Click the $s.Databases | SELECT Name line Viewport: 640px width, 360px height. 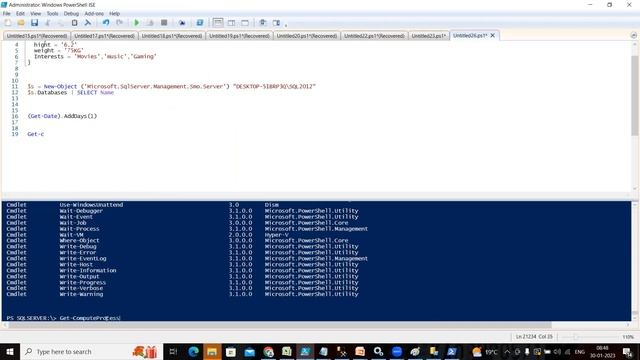[71, 92]
